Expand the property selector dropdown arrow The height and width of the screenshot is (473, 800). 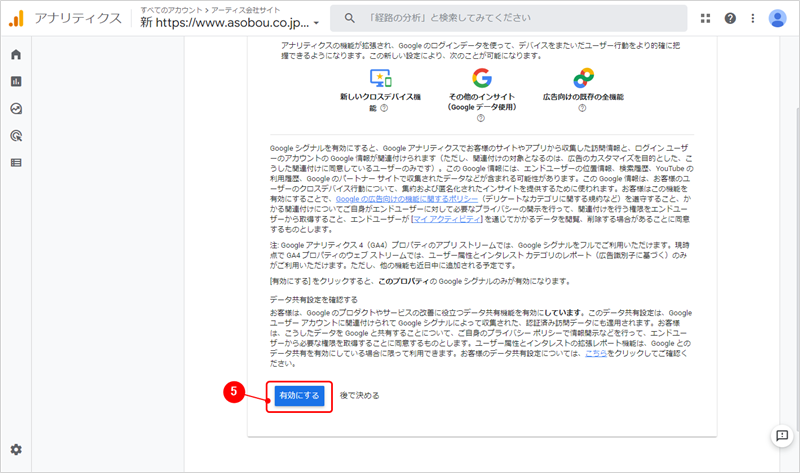[x=316, y=23]
